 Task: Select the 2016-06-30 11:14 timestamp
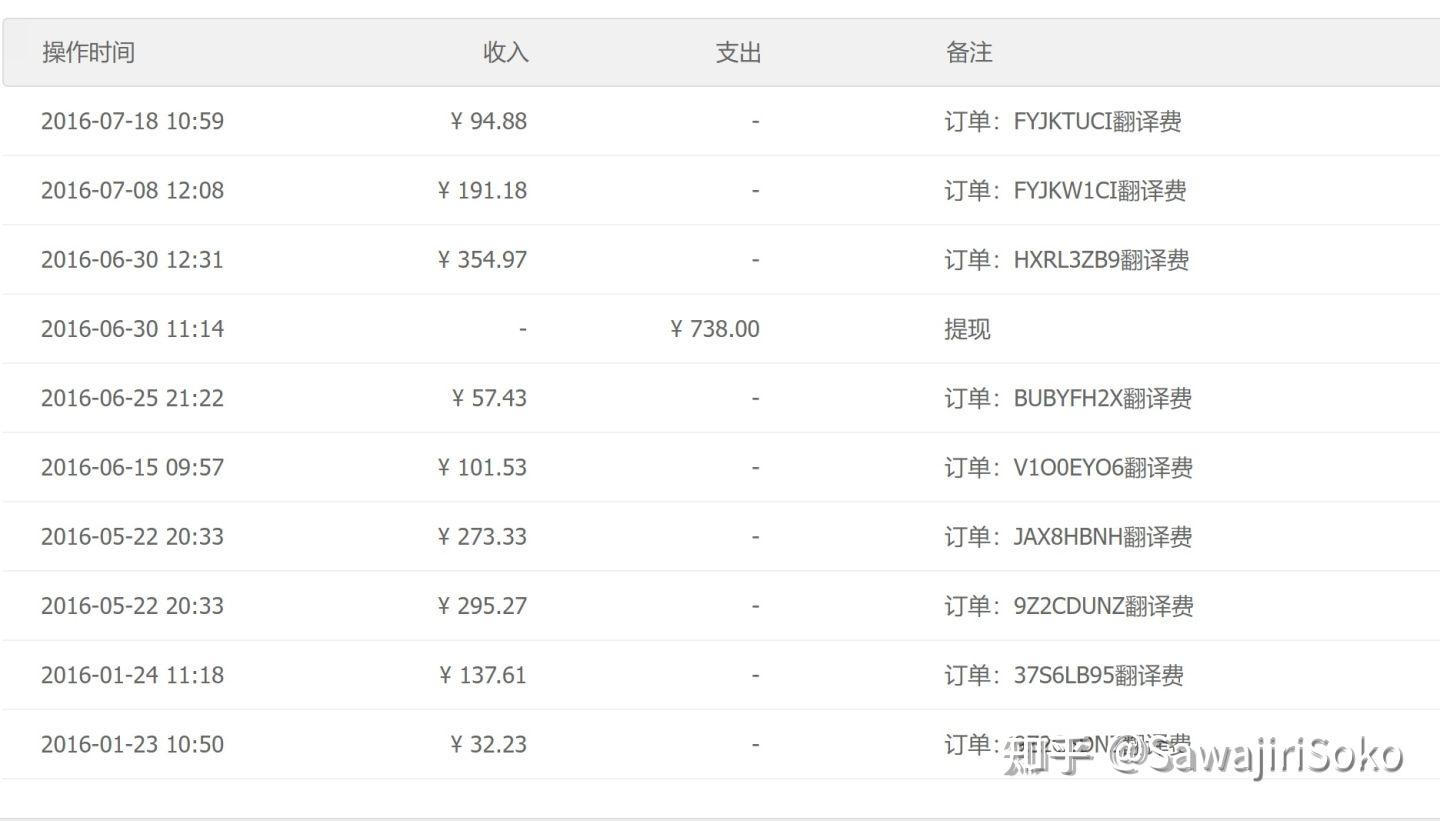(132, 329)
